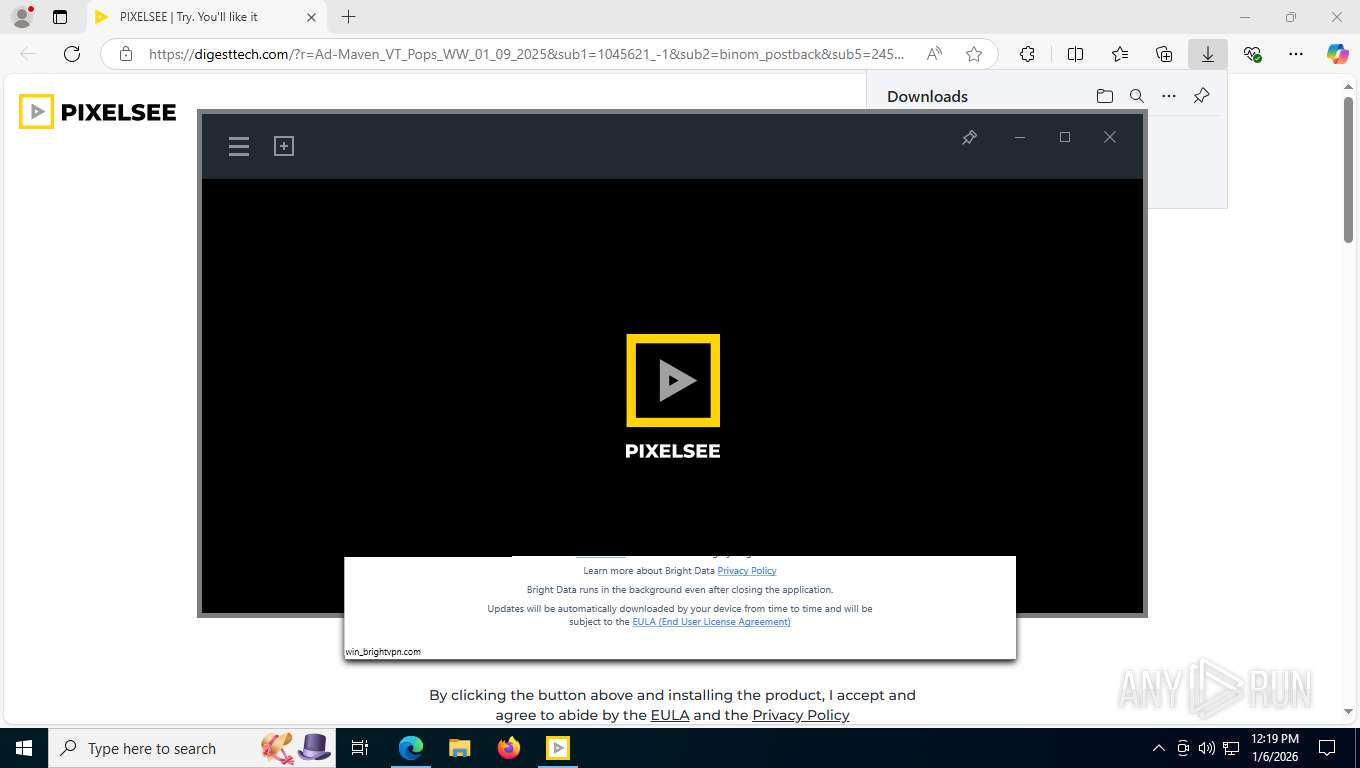Open the tab actions menu icon
The width and height of the screenshot is (1360, 768).
tap(60, 17)
